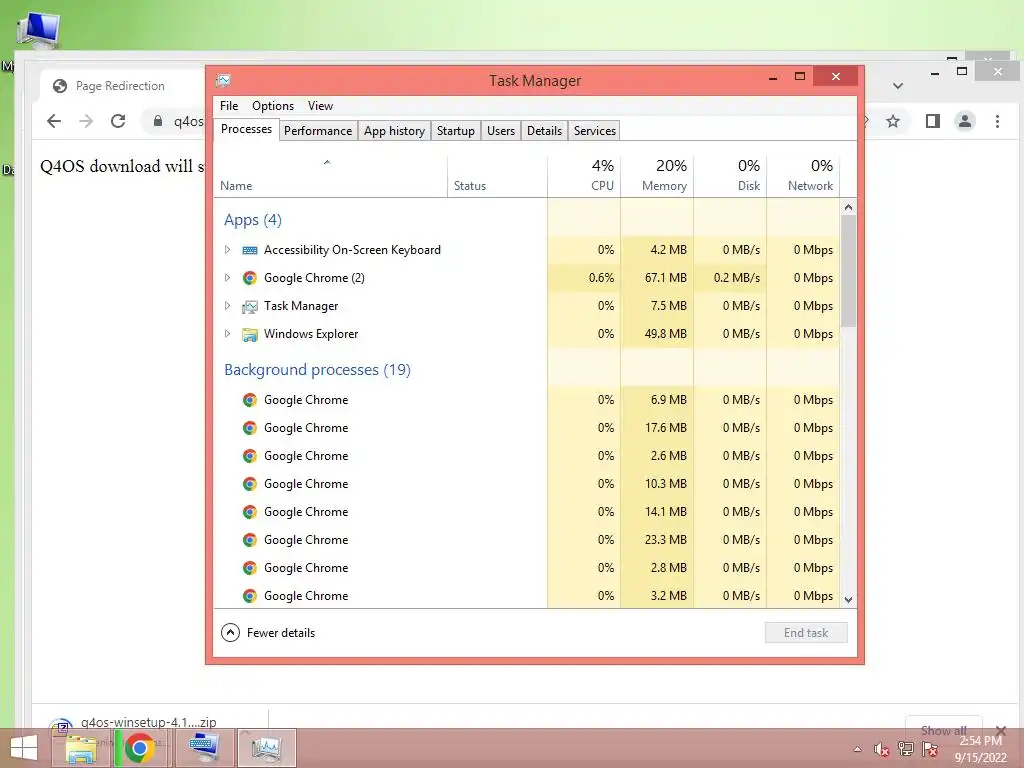Open the File menu
1024x768 pixels.
click(x=229, y=106)
